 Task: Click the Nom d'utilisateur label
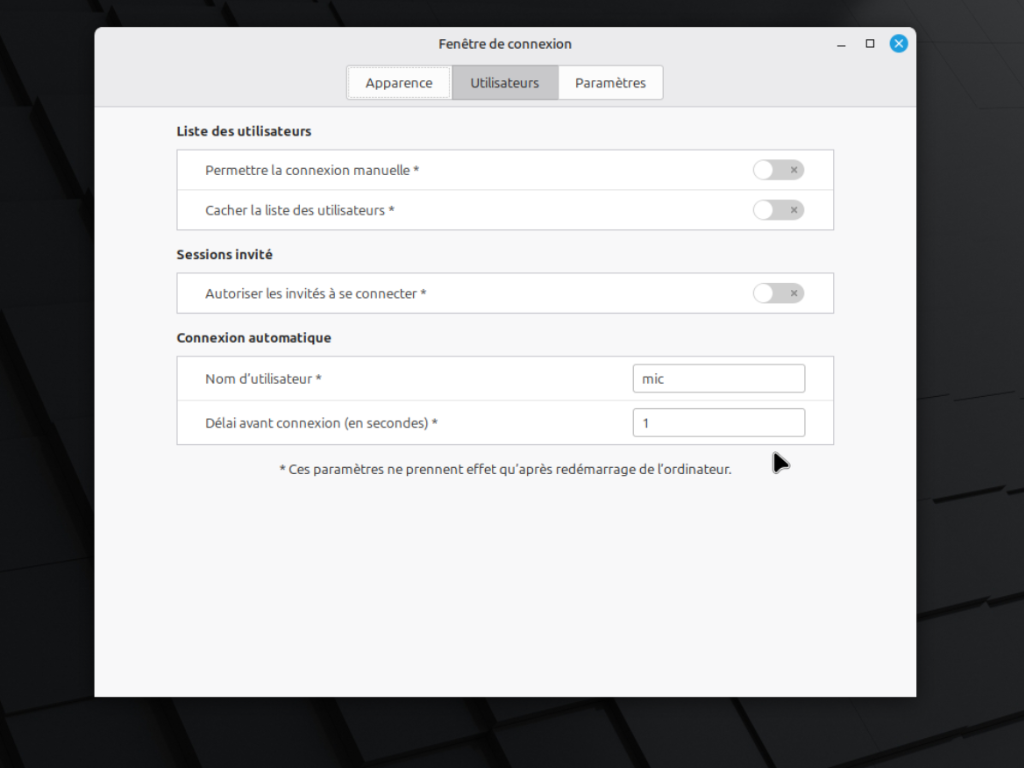click(263, 379)
